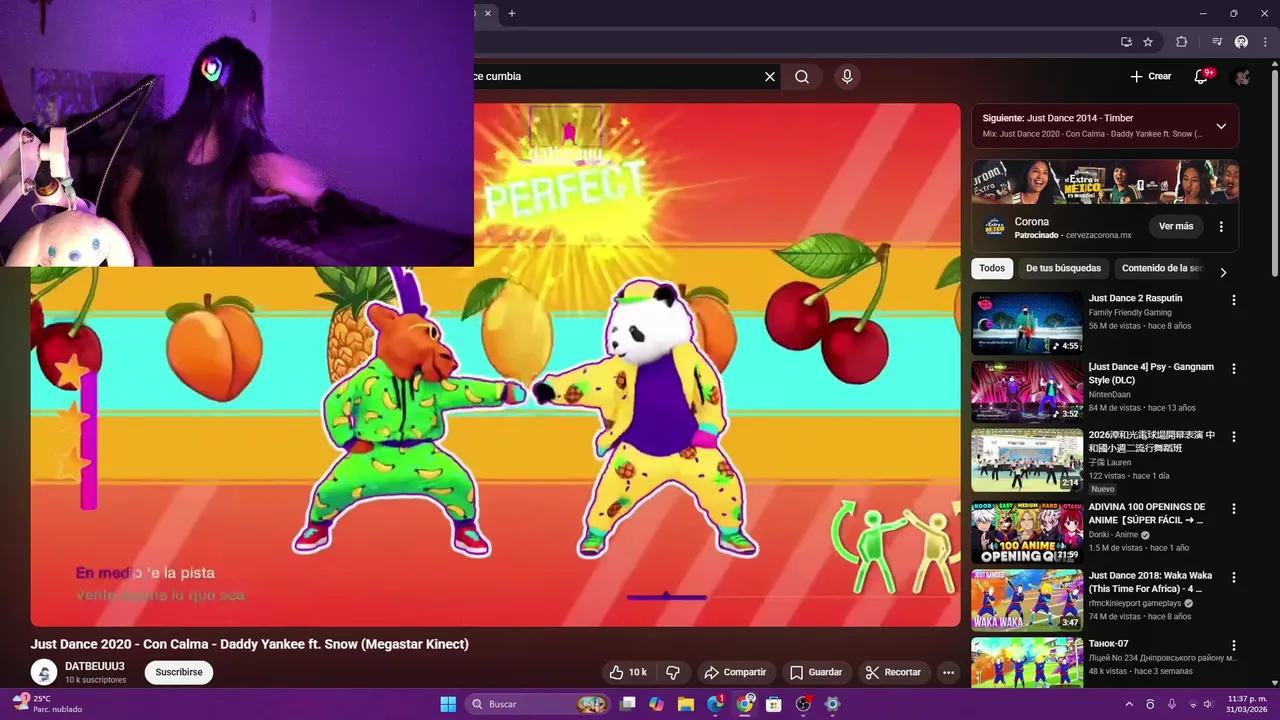1280x720 pixels.
Task: Open Waka Waka video thumbnail
Action: (1027, 600)
